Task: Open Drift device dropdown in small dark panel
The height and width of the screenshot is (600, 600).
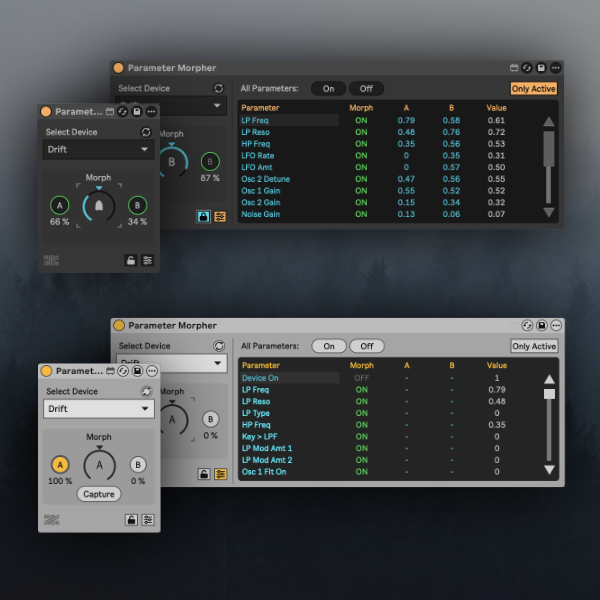Action: [x=98, y=150]
